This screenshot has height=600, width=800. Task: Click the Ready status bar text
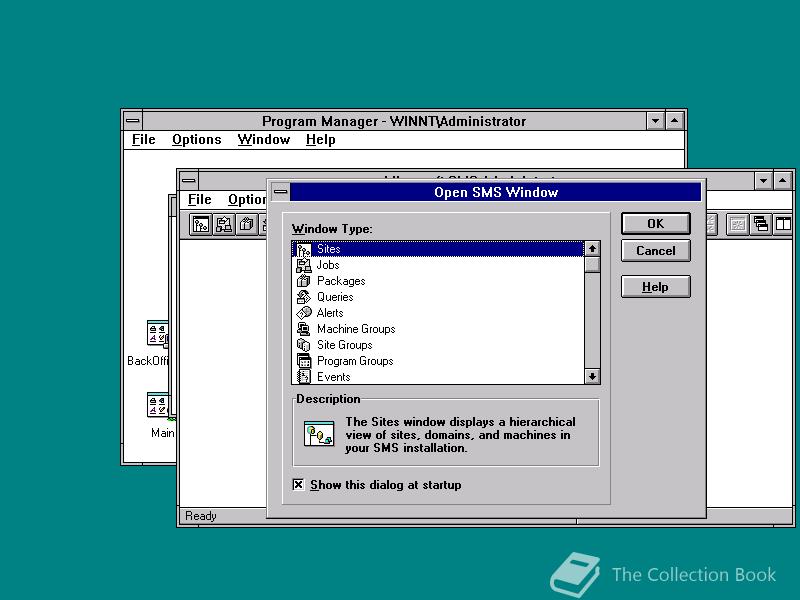(201, 516)
